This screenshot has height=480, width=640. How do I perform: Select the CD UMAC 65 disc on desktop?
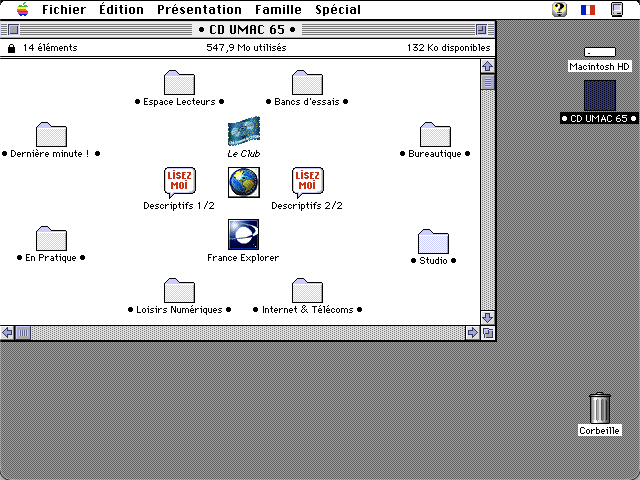(600, 96)
